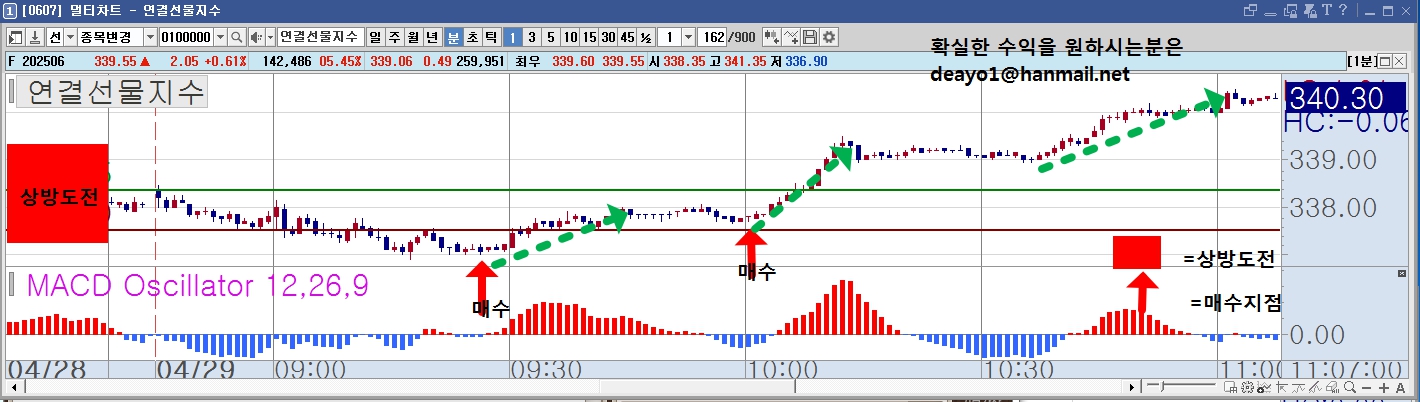
Task: Click the minus zoom out icon
Action: [1367, 387]
